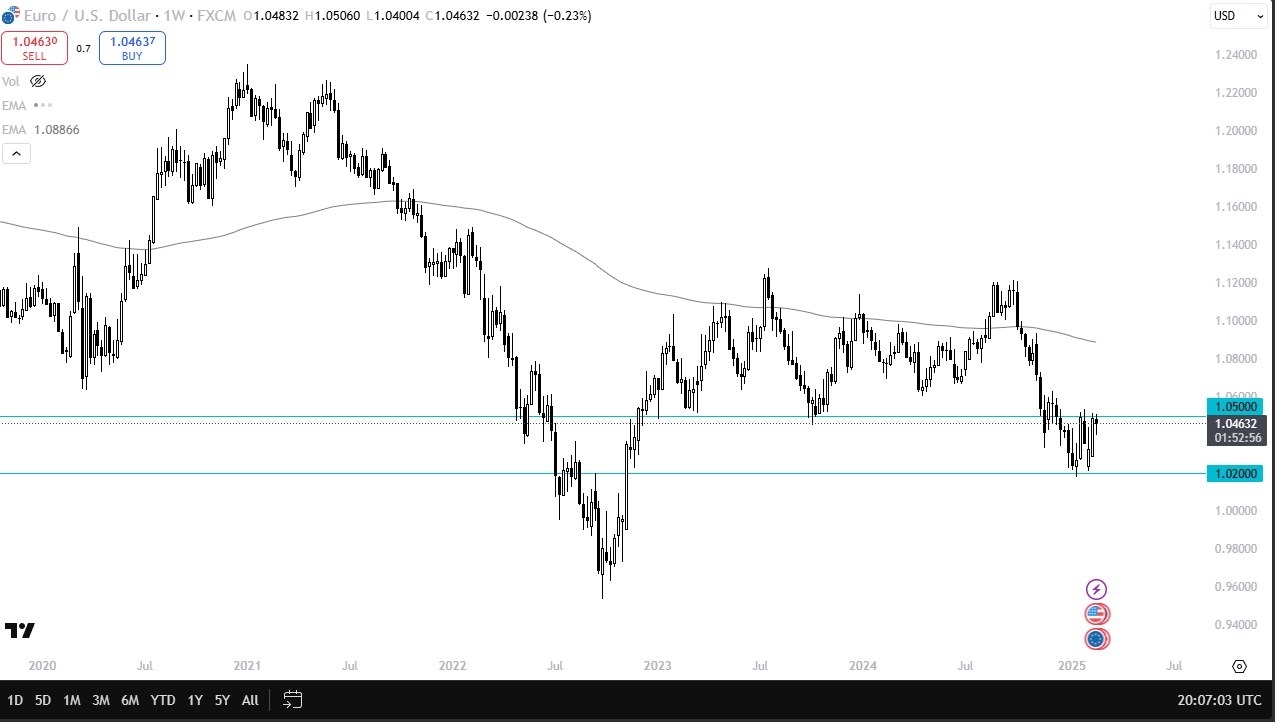
Task: Select the 5Y time range
Action: click(222, 700)
